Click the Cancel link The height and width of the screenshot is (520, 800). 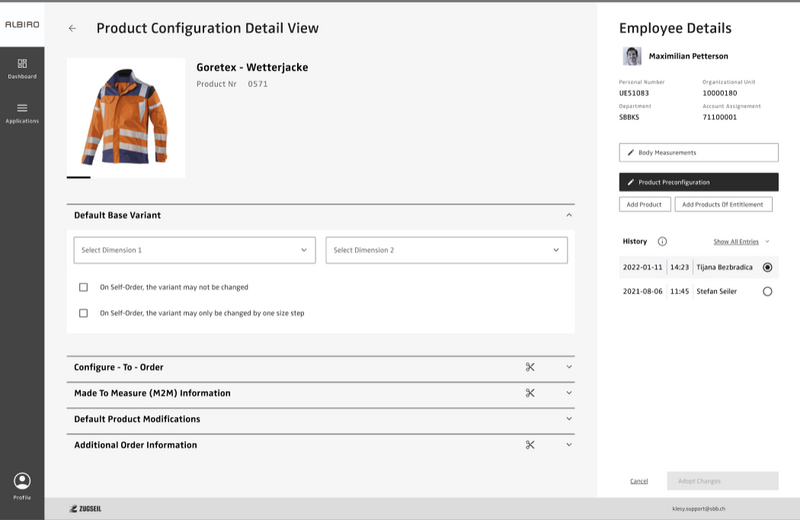(639, 481)
